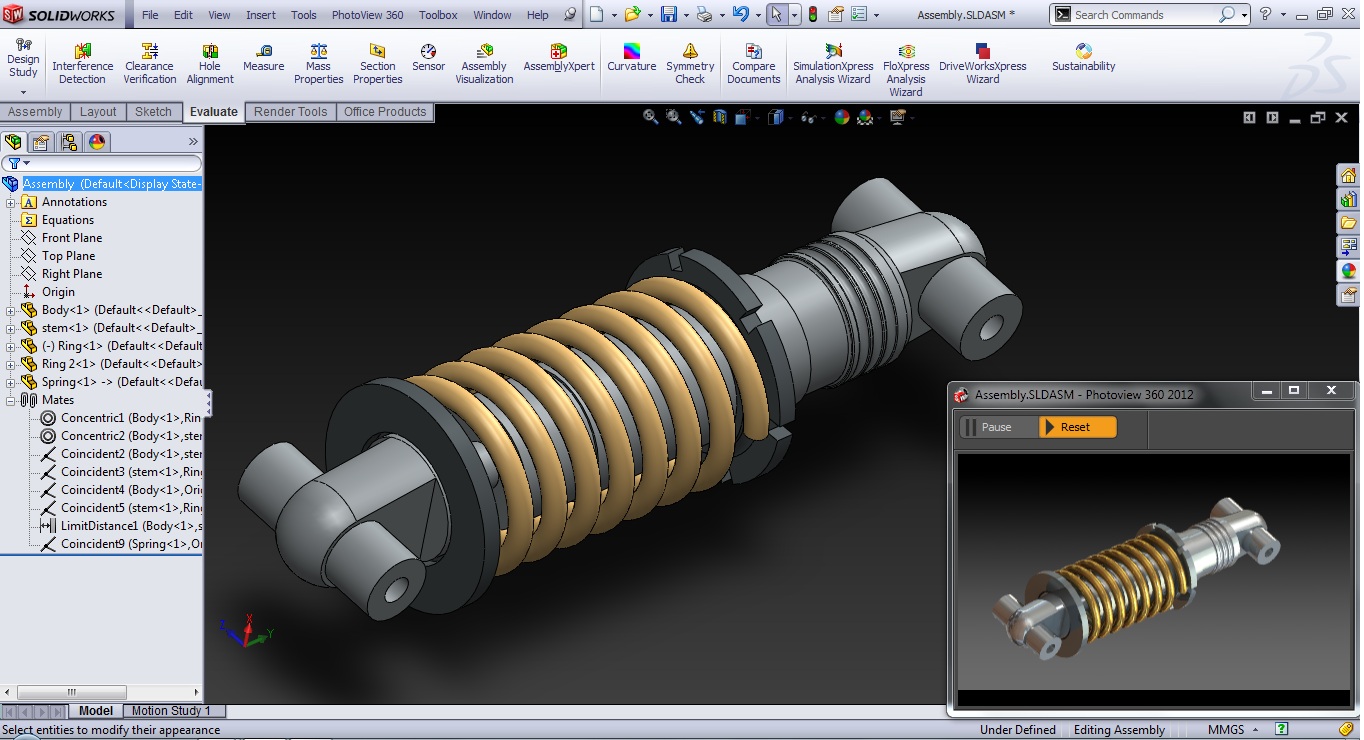Start SimulationXpress Analysis Wizard
1364x740 pixels.
tap(833, 64)
